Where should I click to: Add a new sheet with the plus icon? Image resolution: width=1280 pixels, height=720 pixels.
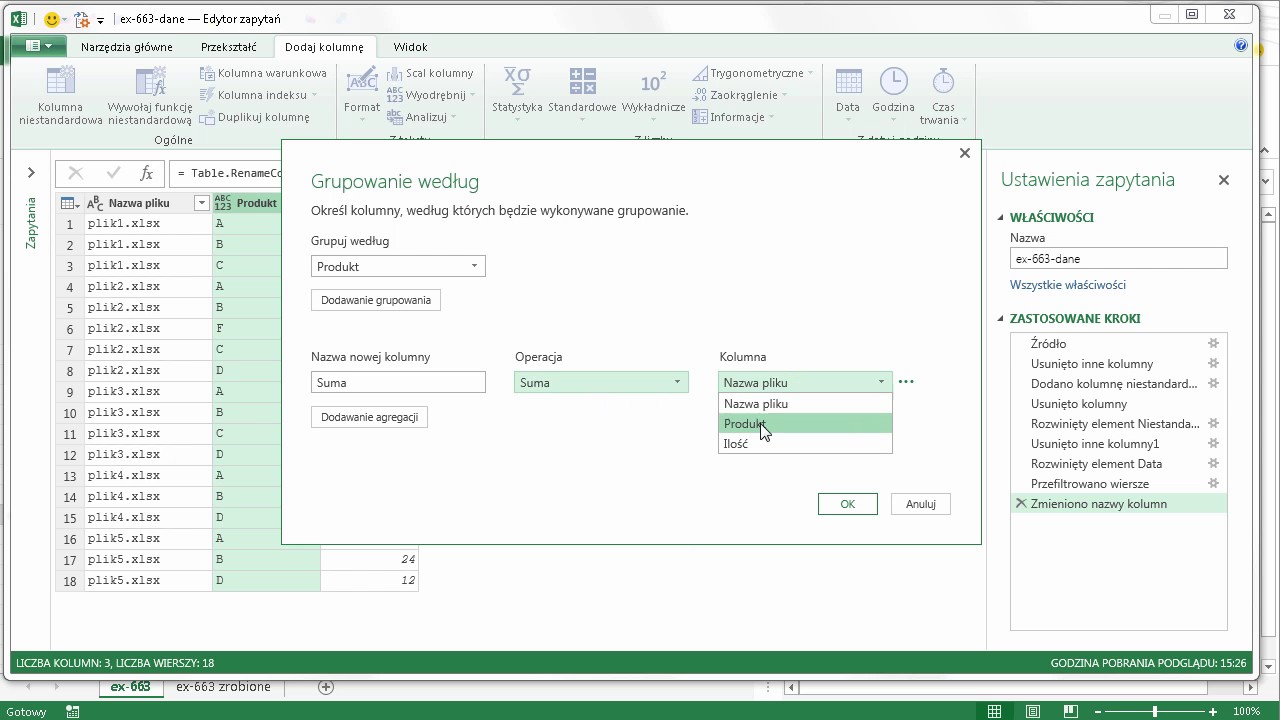(325, 687)
